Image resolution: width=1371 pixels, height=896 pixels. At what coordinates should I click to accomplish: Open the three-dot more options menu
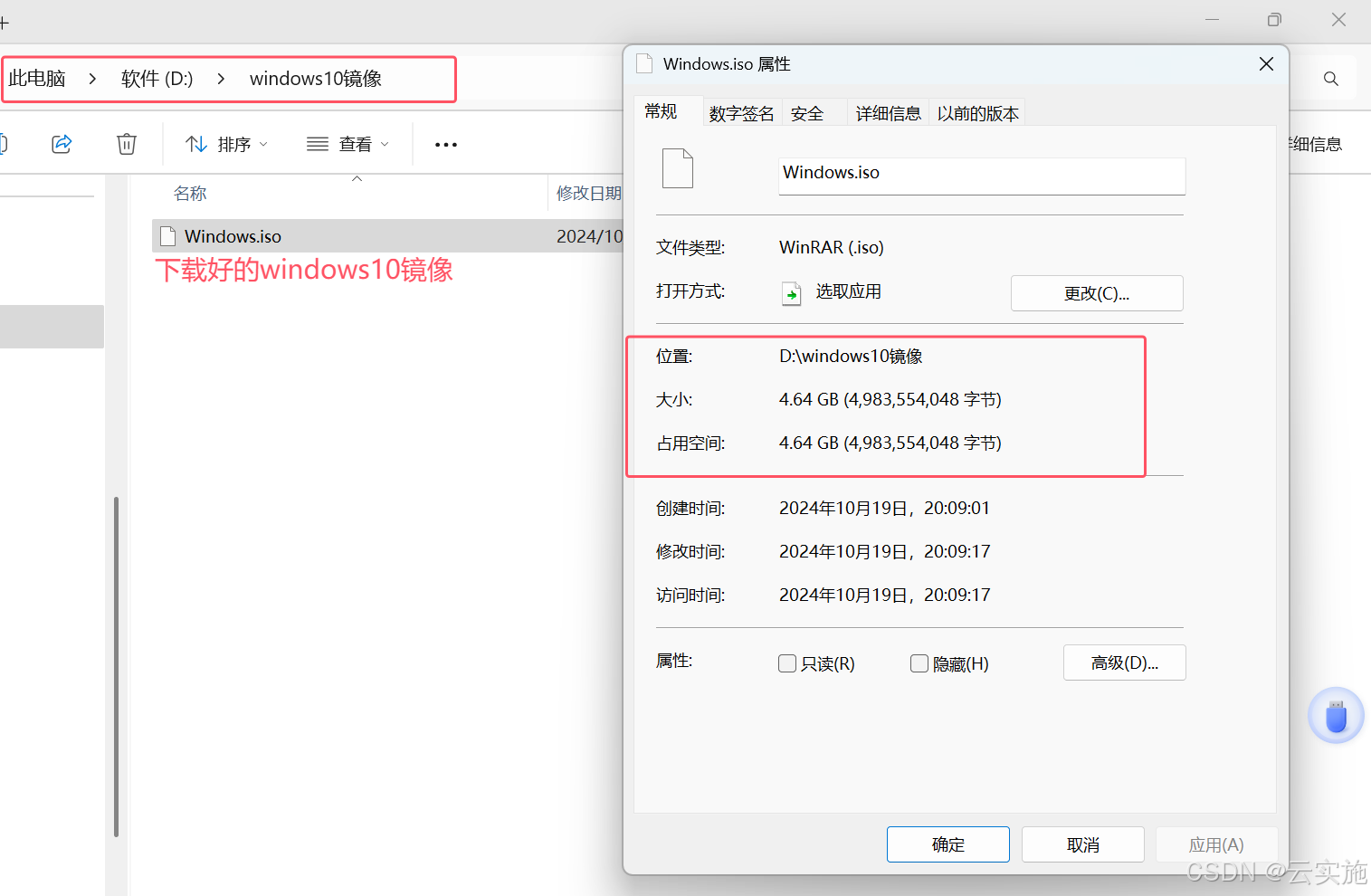(446, 145)
